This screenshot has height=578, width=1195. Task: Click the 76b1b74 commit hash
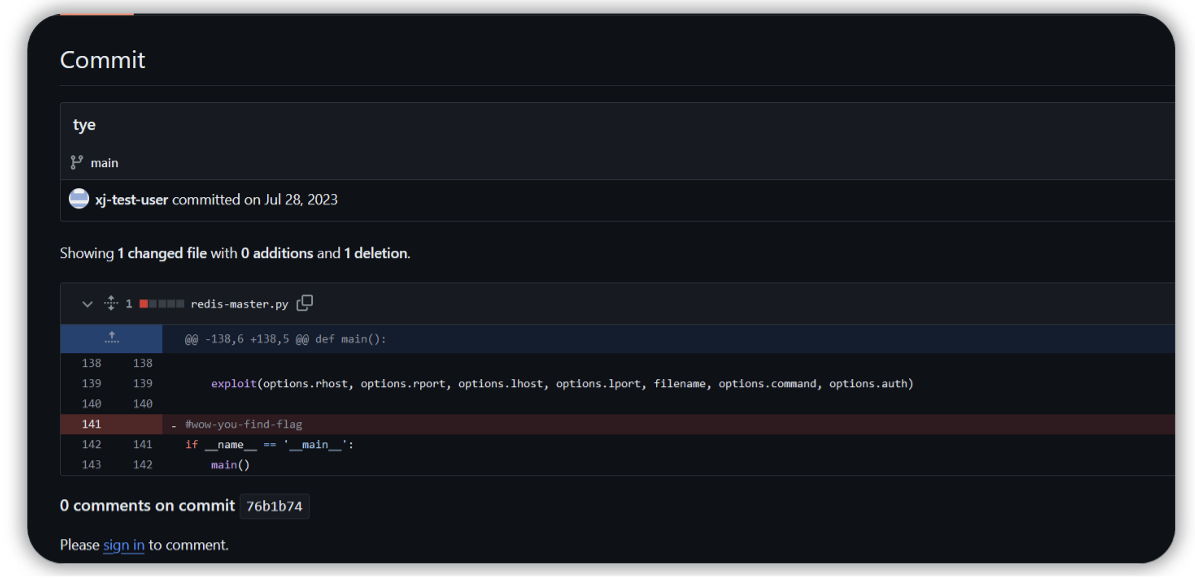pos(274,506)
